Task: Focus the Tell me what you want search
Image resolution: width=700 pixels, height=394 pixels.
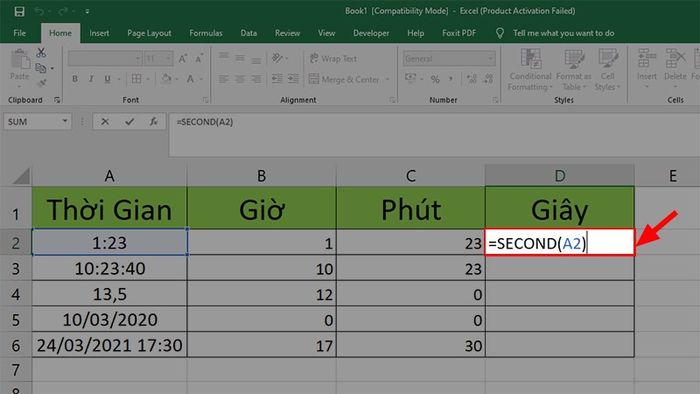Action: [563, 33]
